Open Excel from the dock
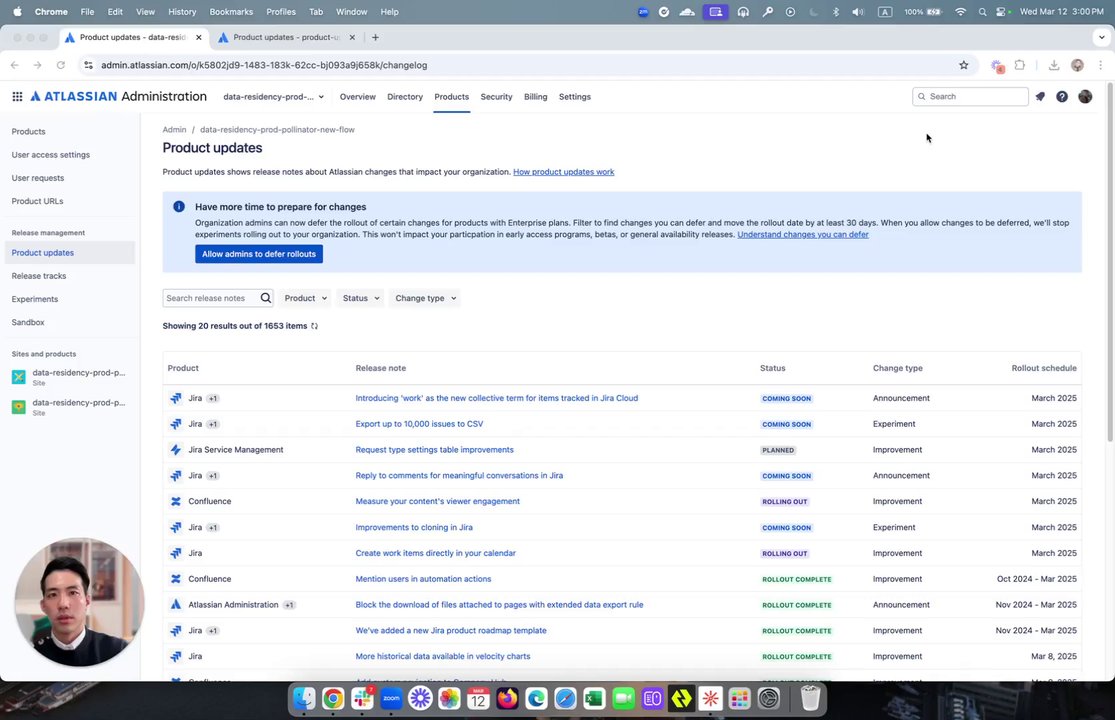This screenshot has height=720, width=1115. pos(594,699)
